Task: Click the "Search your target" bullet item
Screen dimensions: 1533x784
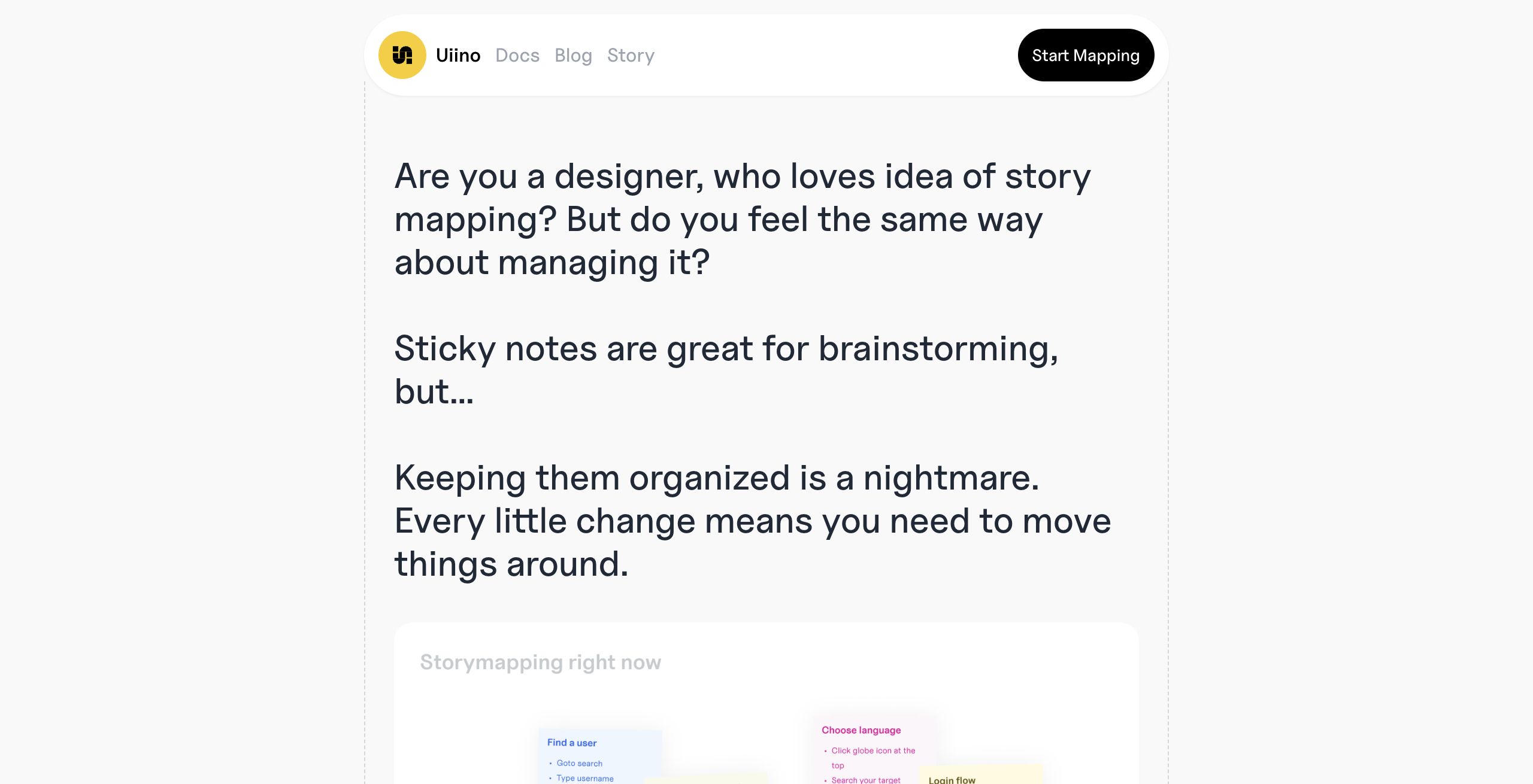Action: (865, 780)
